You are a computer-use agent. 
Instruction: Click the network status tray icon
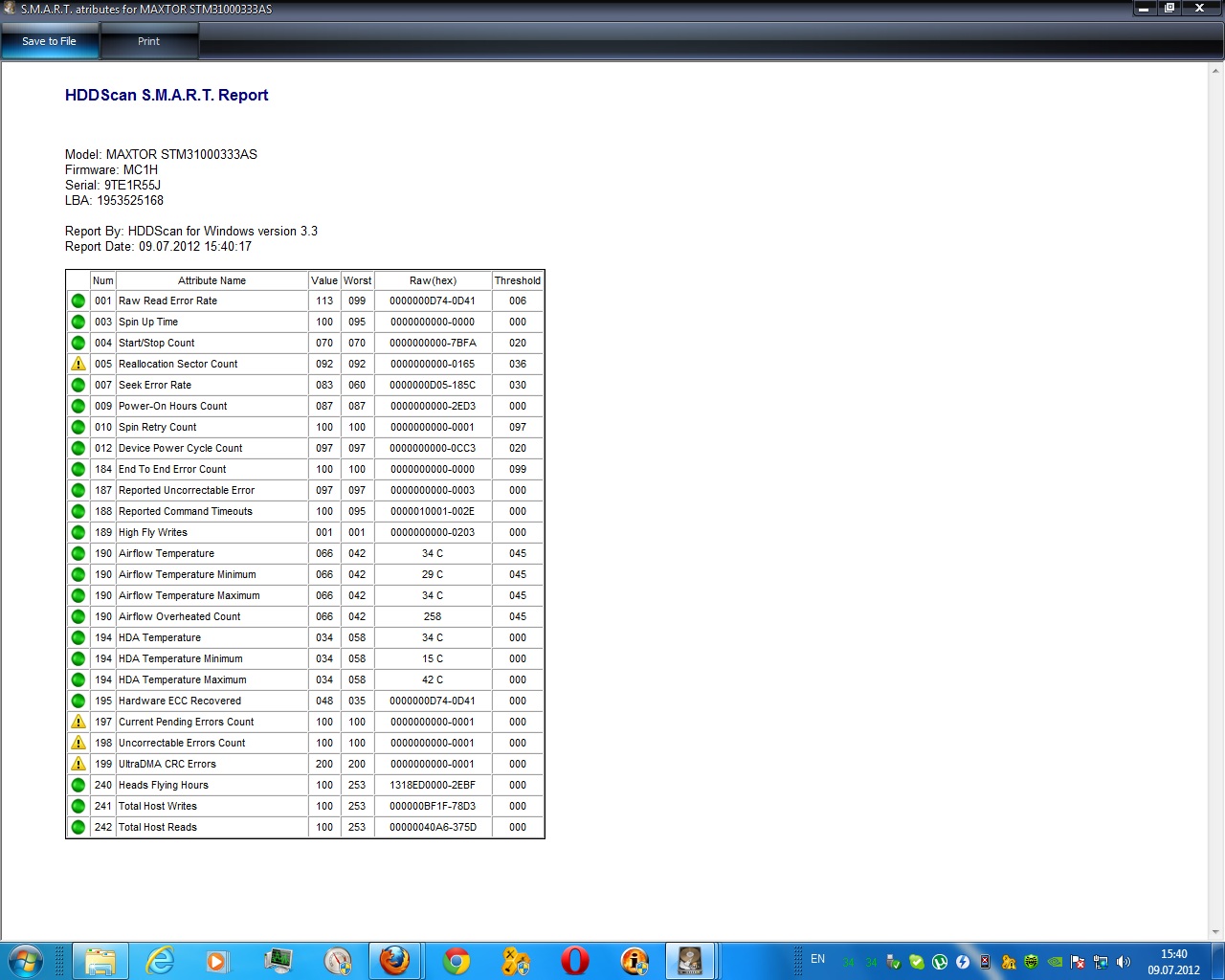tap(1101, 962)
